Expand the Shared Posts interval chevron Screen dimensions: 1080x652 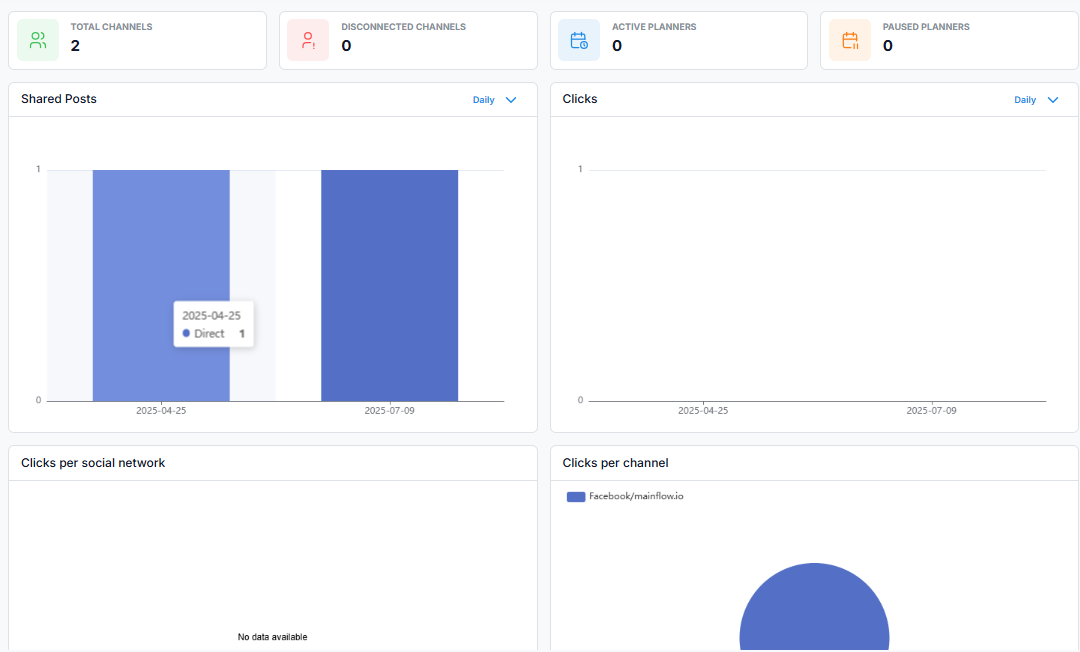tap(511, 100)
